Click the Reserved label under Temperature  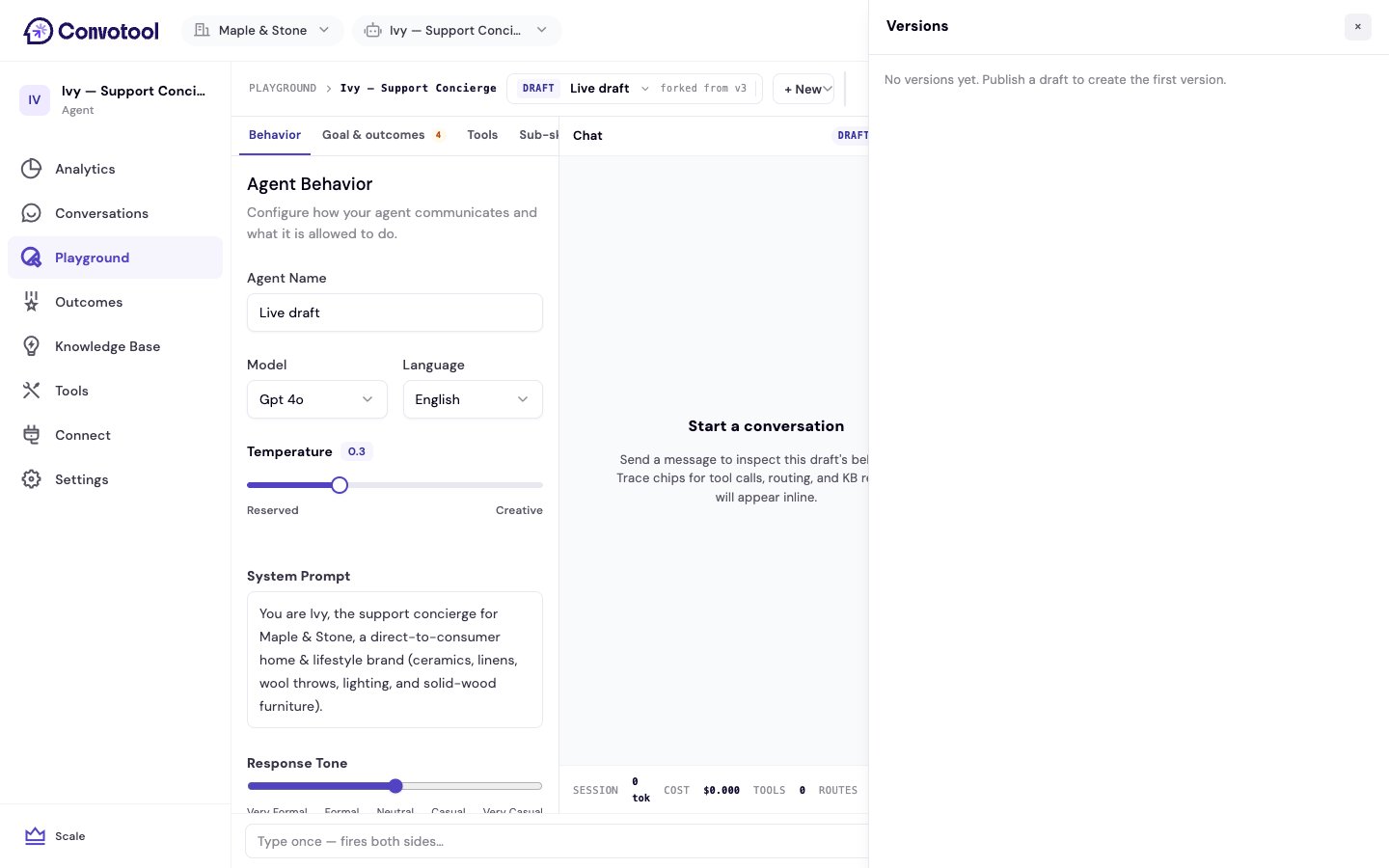coord(273,510)
